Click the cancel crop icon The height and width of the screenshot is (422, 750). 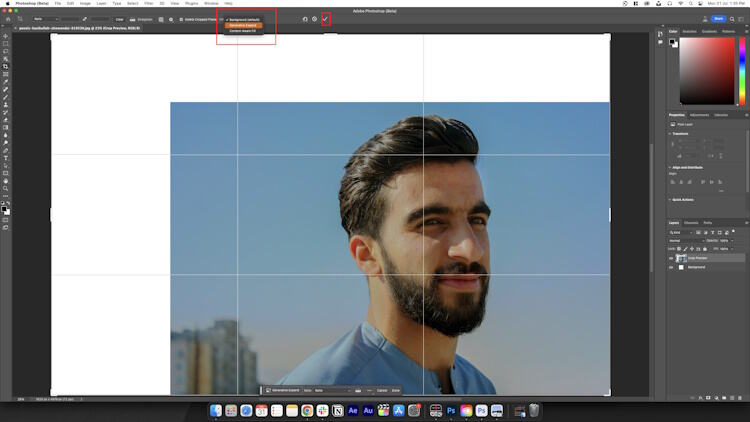coord(314,18)
